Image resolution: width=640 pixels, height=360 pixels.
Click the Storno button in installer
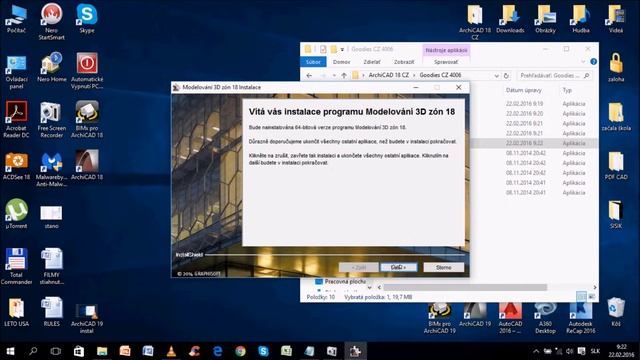(x=443, y=267)
